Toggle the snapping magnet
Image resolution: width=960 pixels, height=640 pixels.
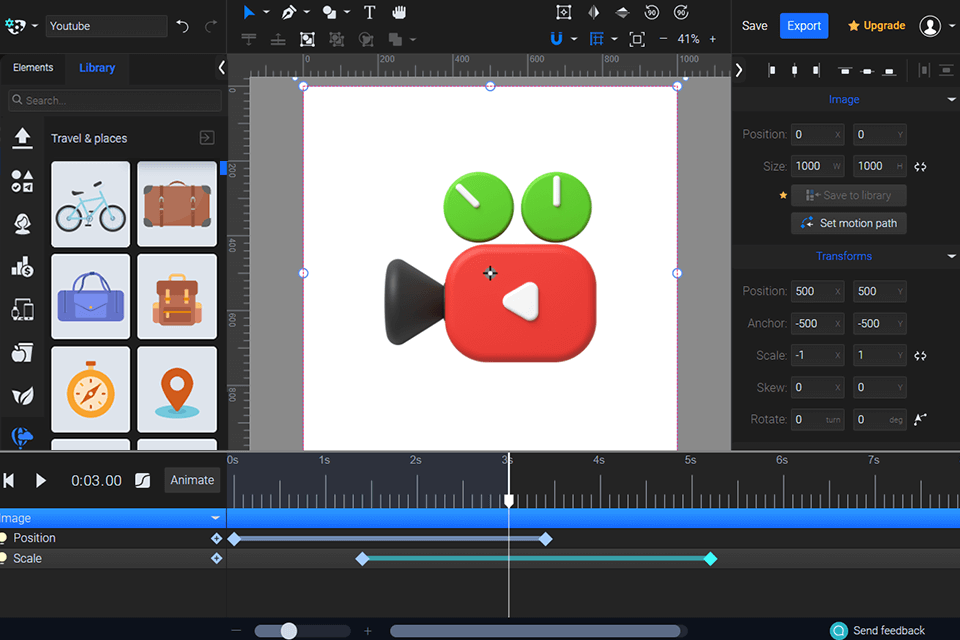point(556,39)
